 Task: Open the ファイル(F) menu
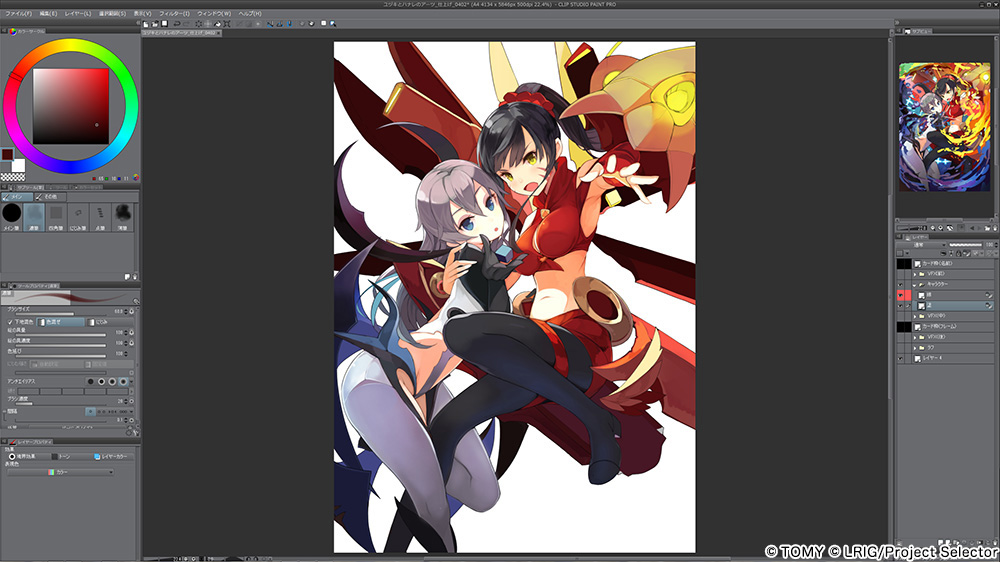pos(18,13)
